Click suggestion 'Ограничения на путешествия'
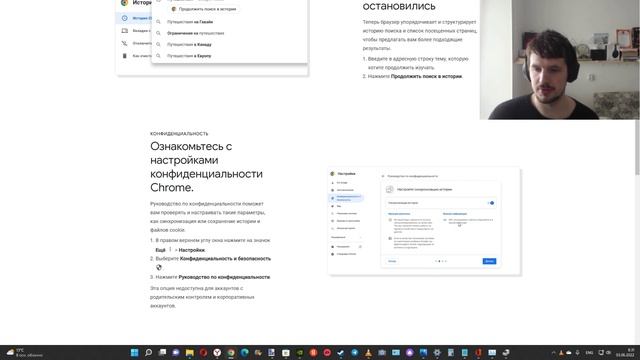 tap(196, 33)
